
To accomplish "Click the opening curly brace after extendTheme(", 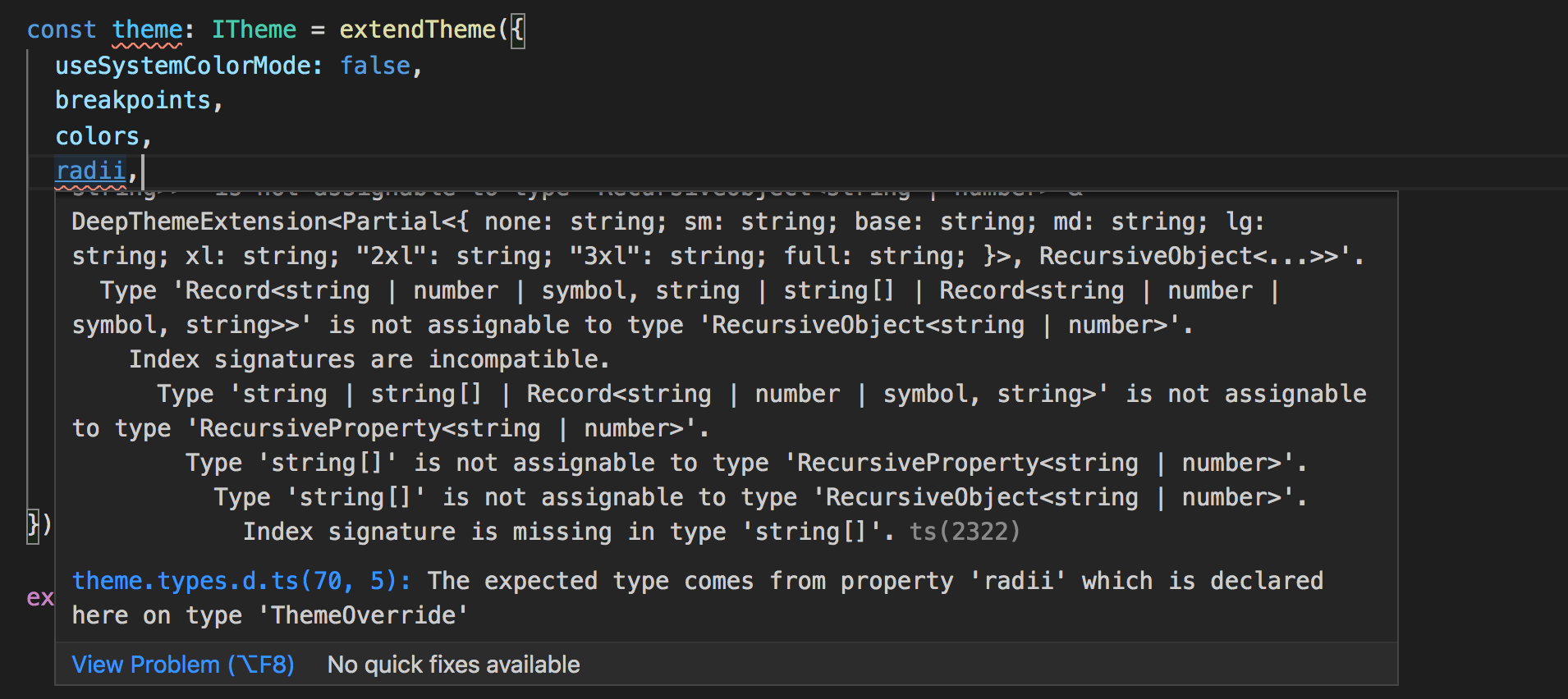I will coord(517,30).
